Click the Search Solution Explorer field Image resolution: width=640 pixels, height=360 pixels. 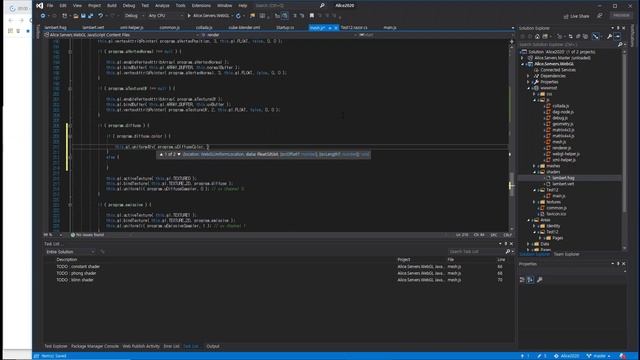click(x=568, y=44)
